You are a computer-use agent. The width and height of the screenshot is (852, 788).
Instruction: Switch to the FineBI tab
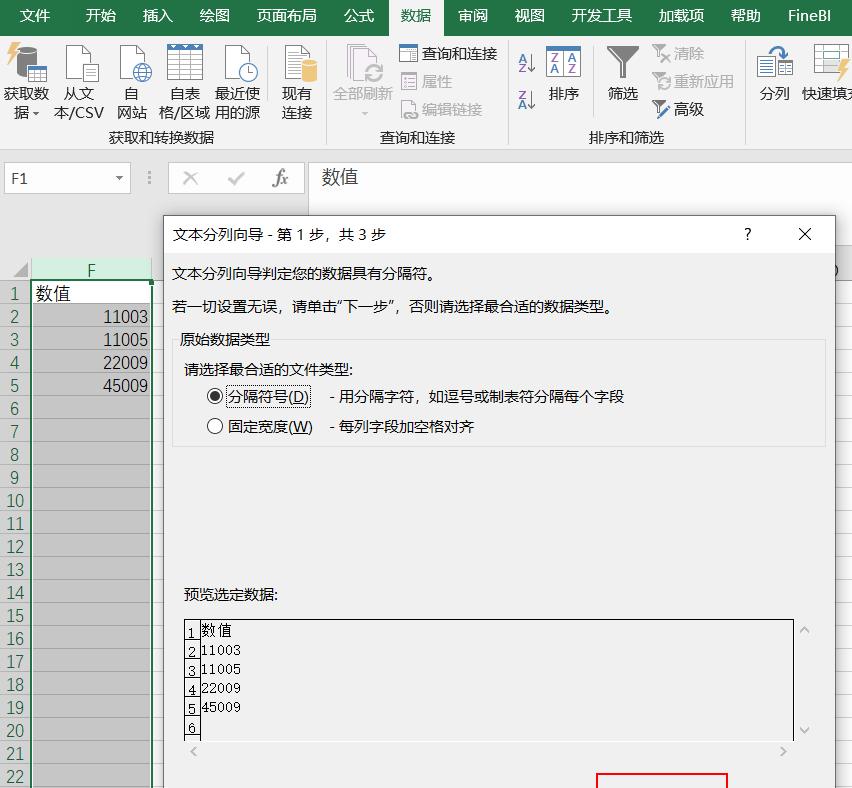pos(809,16)
